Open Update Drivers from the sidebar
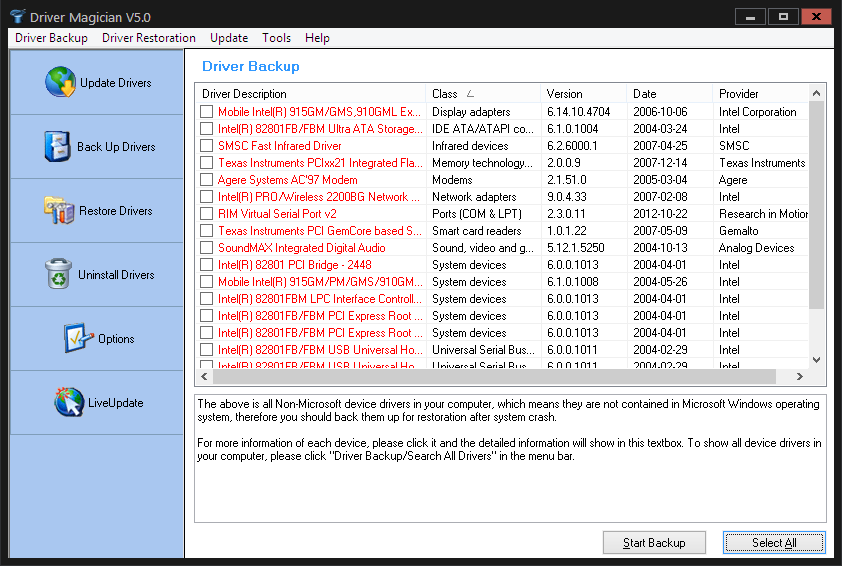 coord(97,82)
